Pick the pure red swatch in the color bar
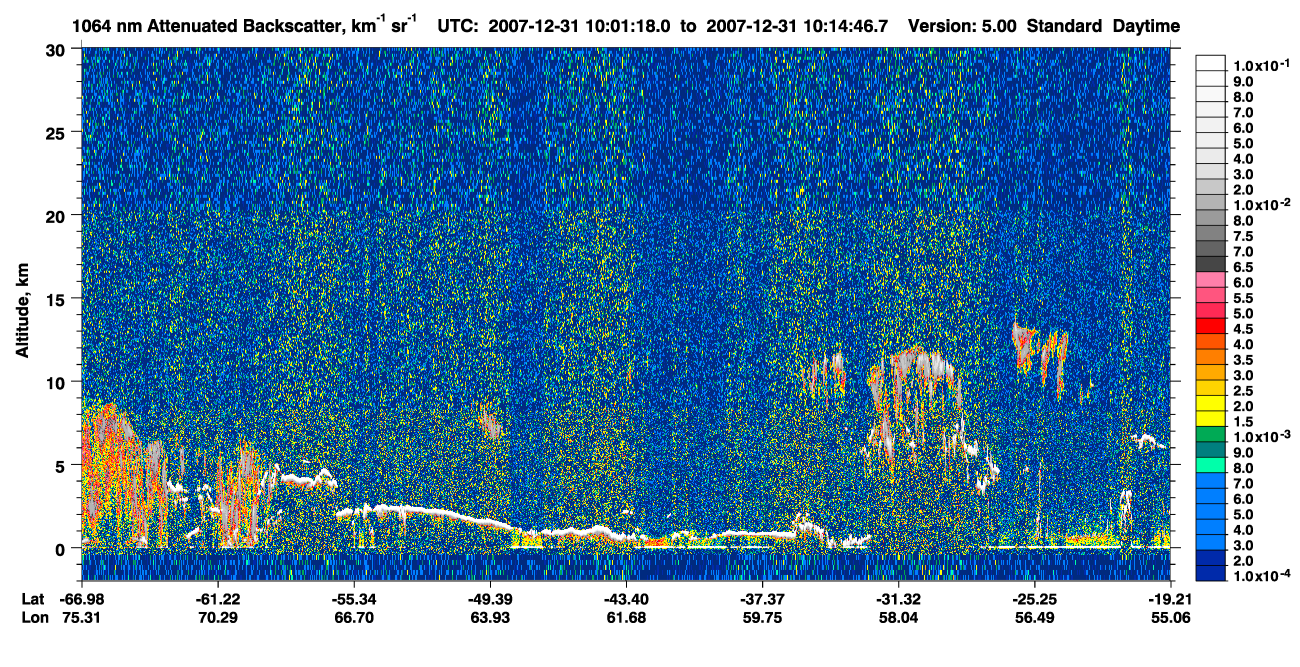 (1210, 326)
